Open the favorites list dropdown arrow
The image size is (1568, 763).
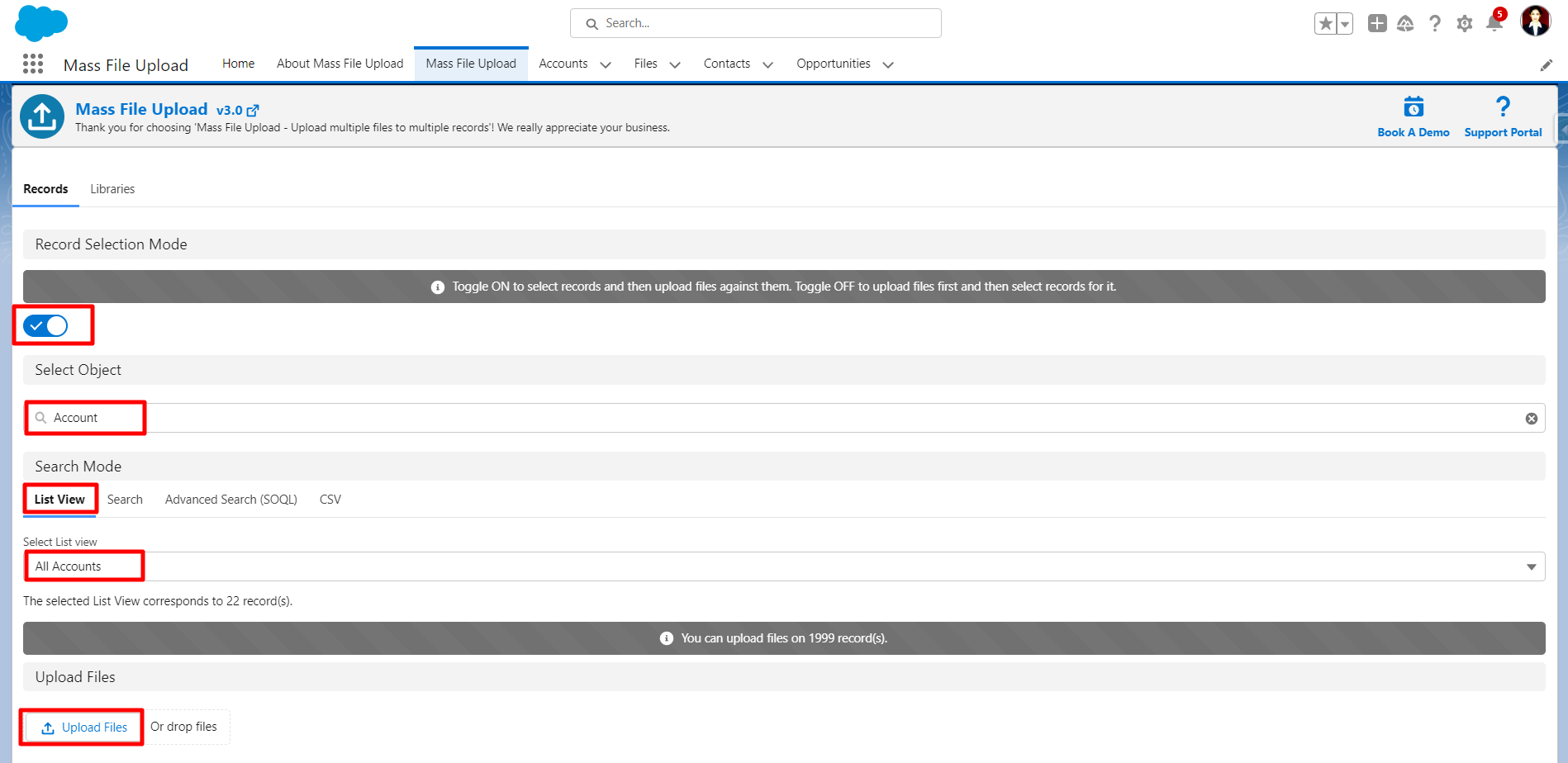click(x=1345, y=24)
